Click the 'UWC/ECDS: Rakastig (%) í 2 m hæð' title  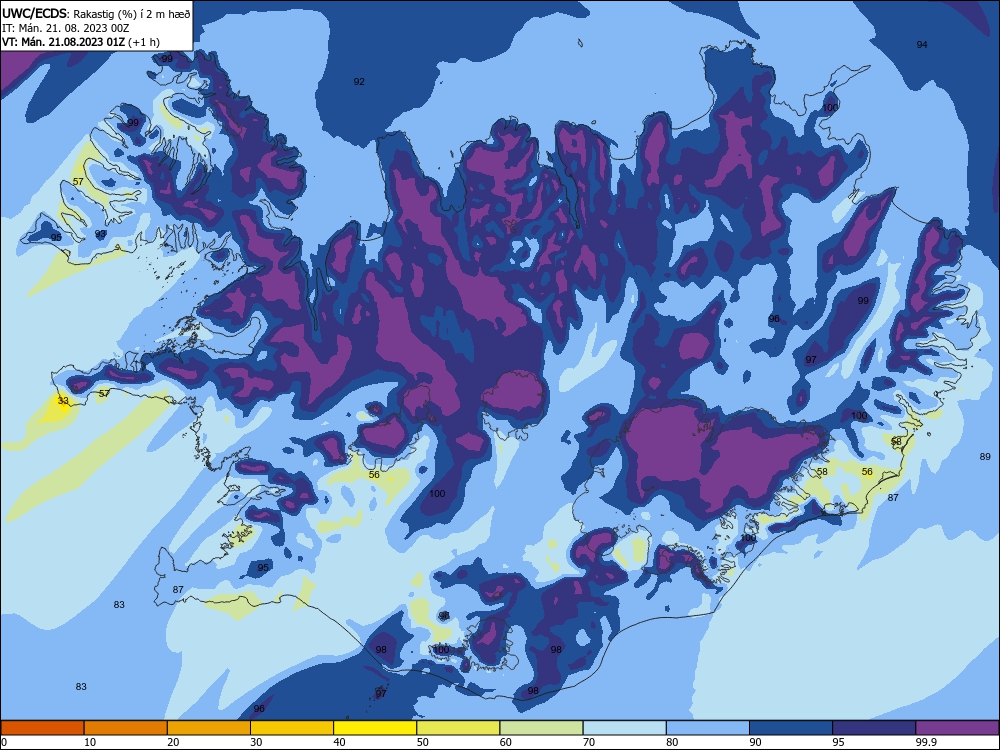pyautogui.click(x=96, y=13)
